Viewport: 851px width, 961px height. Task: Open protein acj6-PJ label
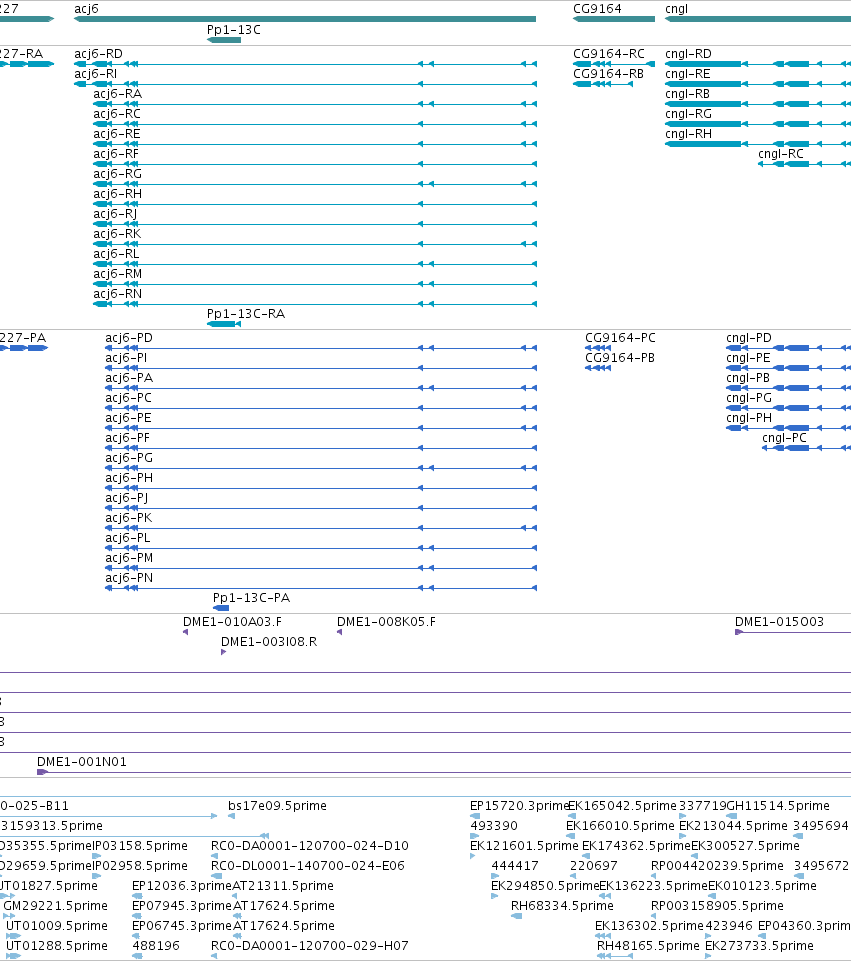click(x=127, y=498)
